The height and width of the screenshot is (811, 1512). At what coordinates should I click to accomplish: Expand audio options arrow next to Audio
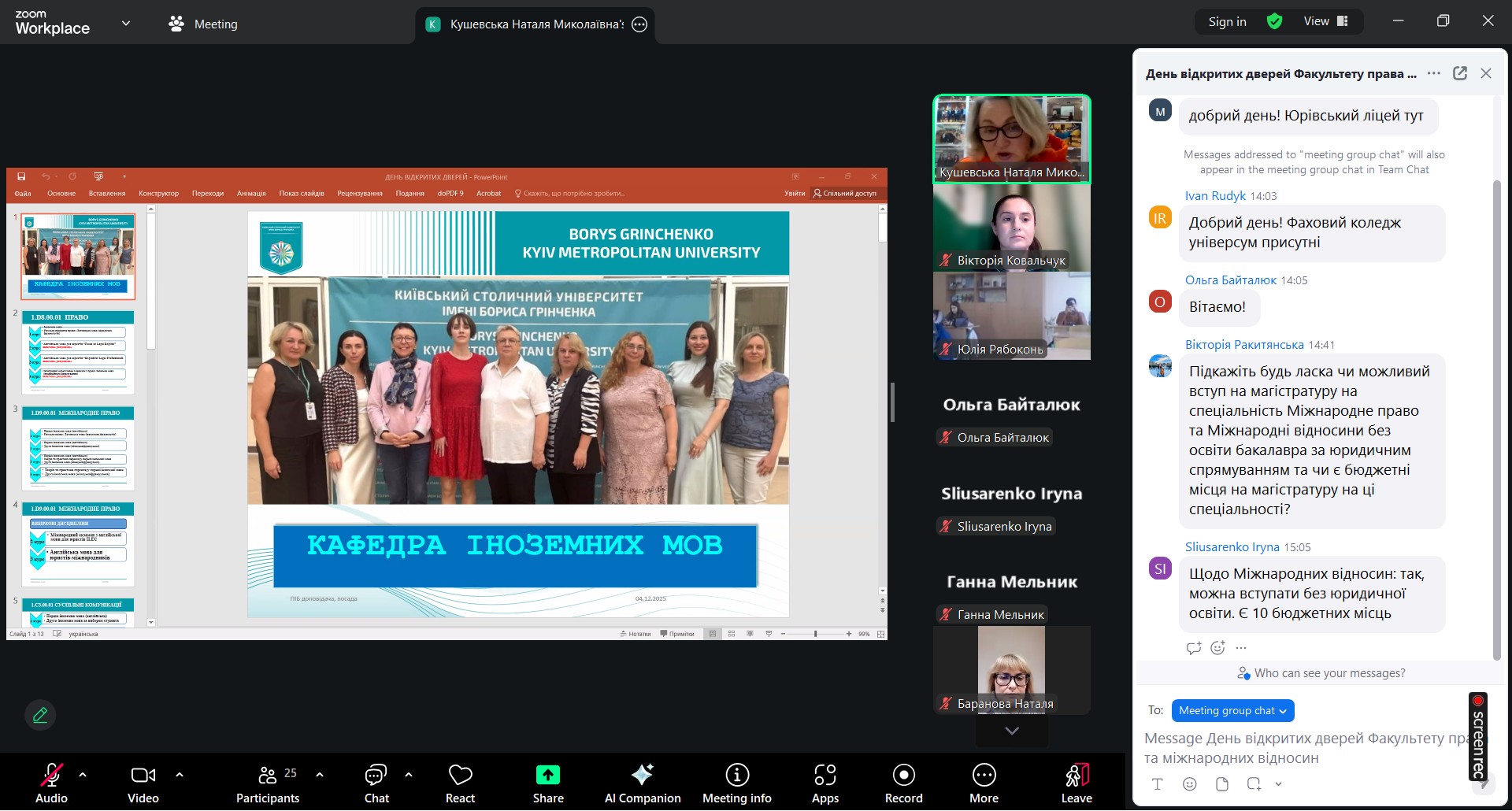point(83,775)
